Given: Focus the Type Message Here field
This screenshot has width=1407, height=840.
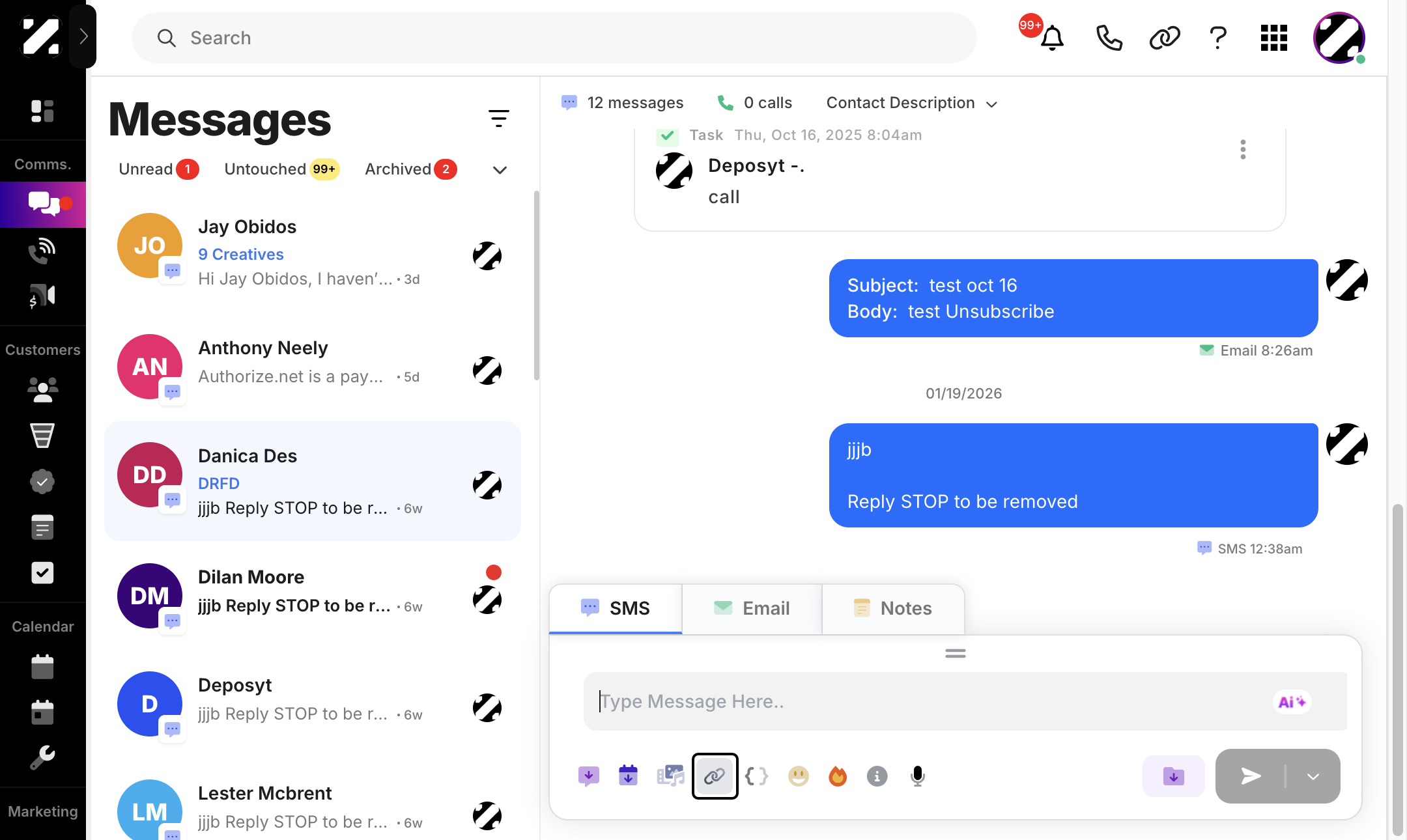Looking at the screenshot, I should [x=965, y=701].
